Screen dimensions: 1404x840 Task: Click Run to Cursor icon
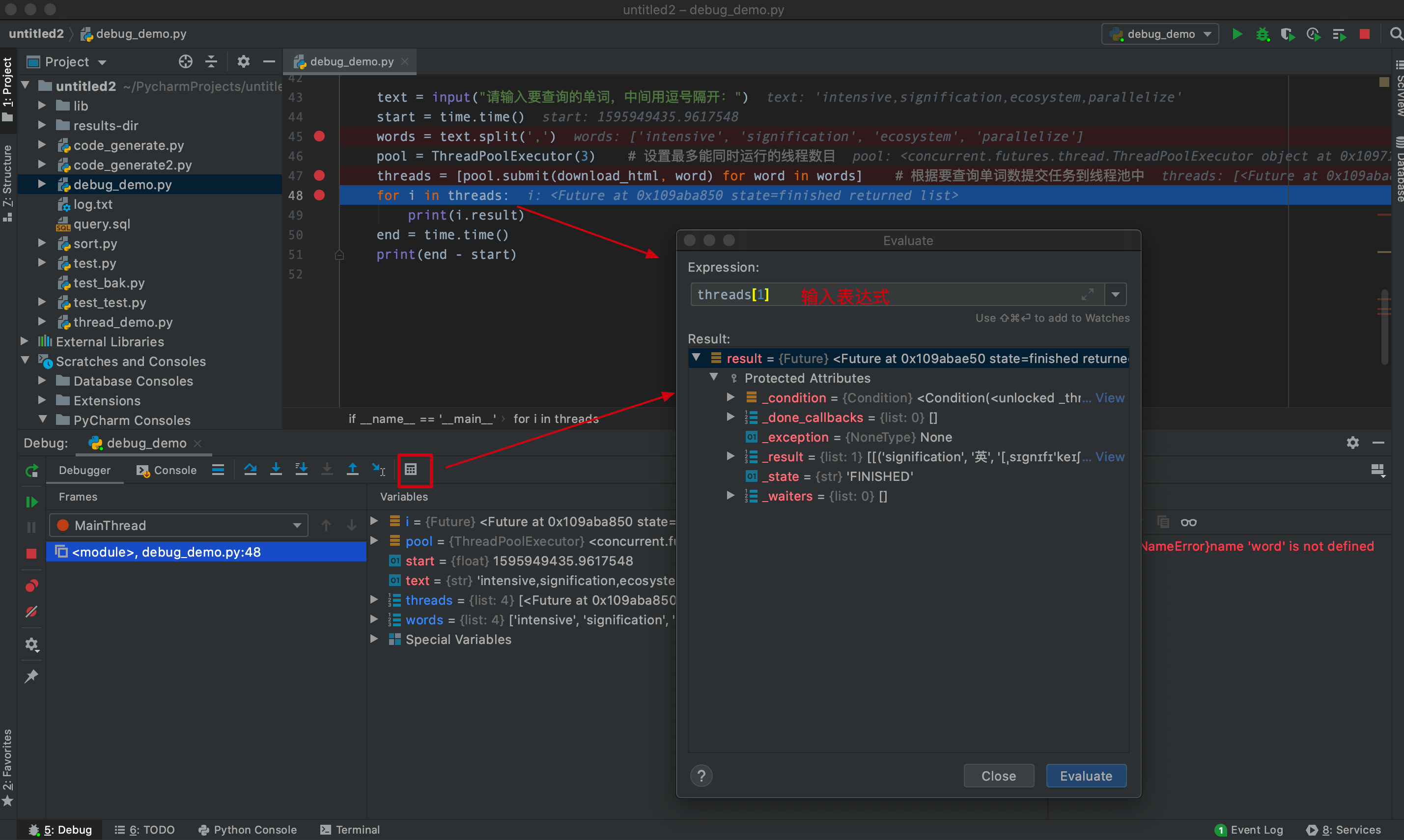point(378,469)
